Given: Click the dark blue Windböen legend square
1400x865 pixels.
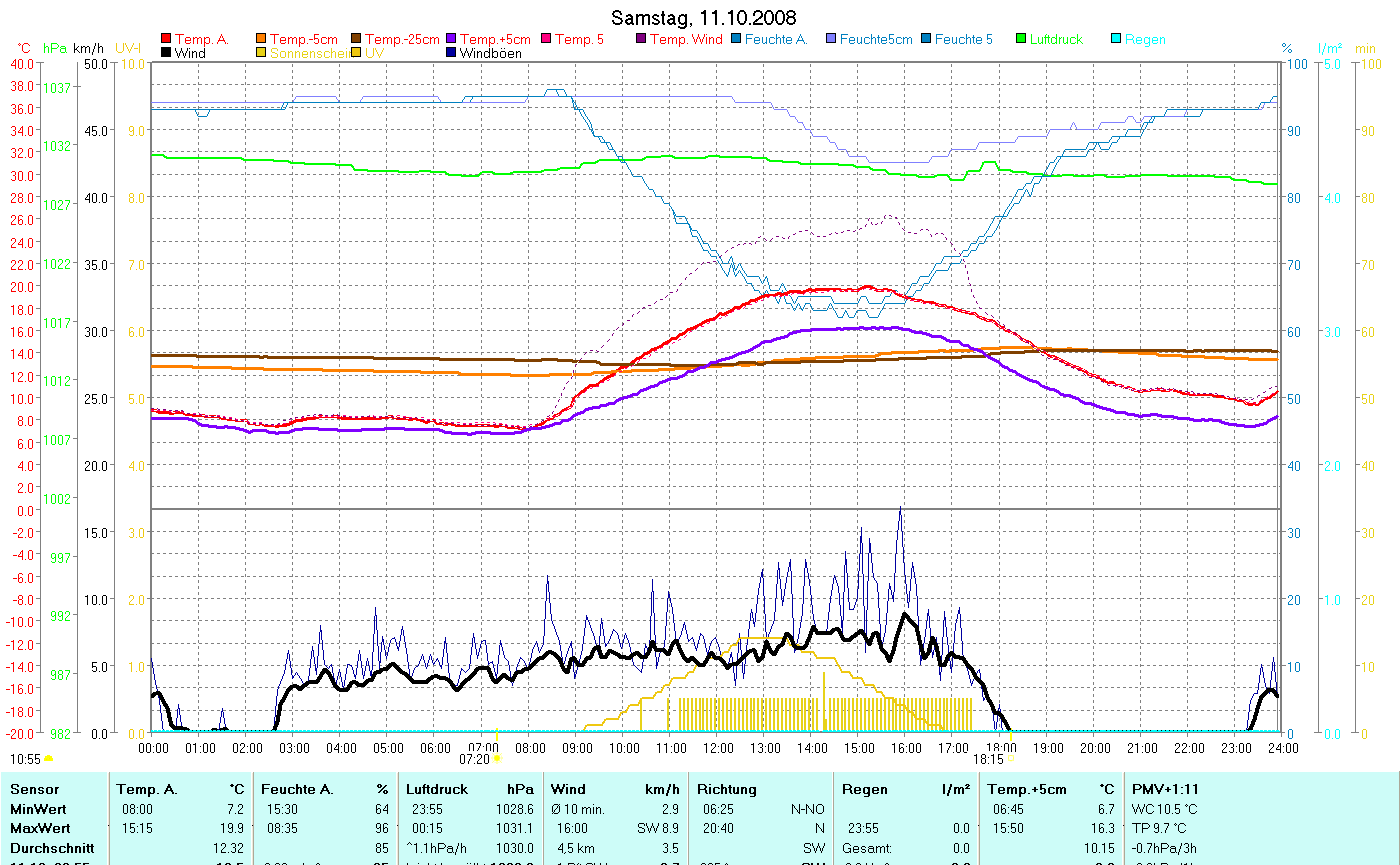Looking at the screenshot, I should [451, 53].
